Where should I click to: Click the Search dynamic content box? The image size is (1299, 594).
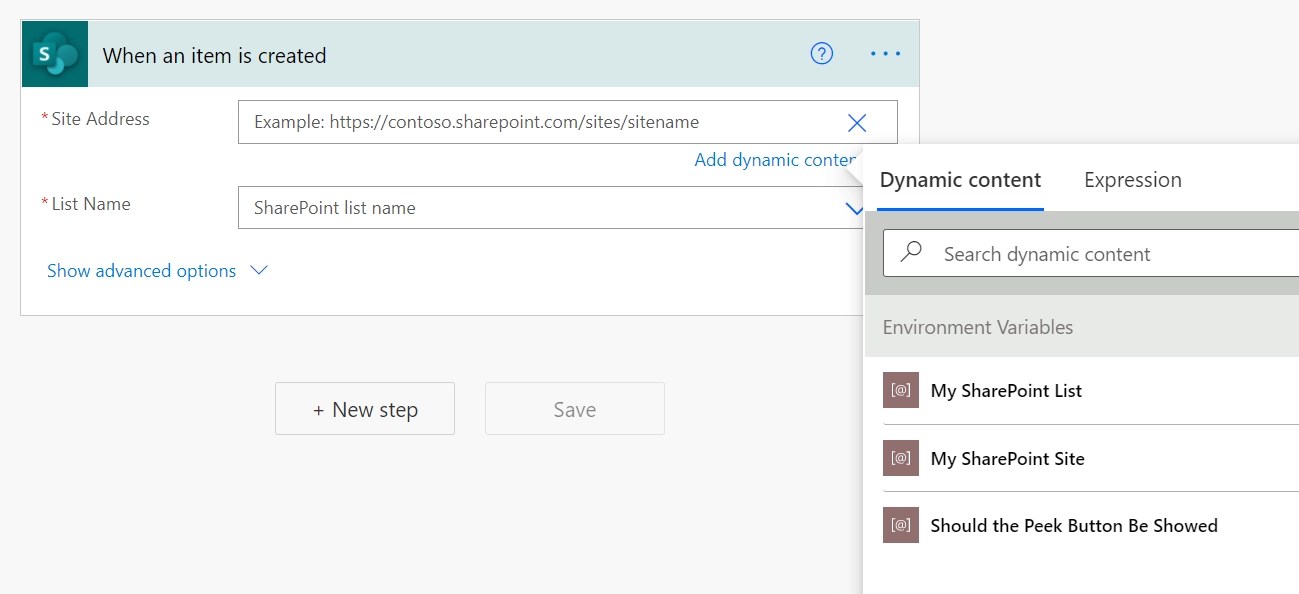point(1091,254)
